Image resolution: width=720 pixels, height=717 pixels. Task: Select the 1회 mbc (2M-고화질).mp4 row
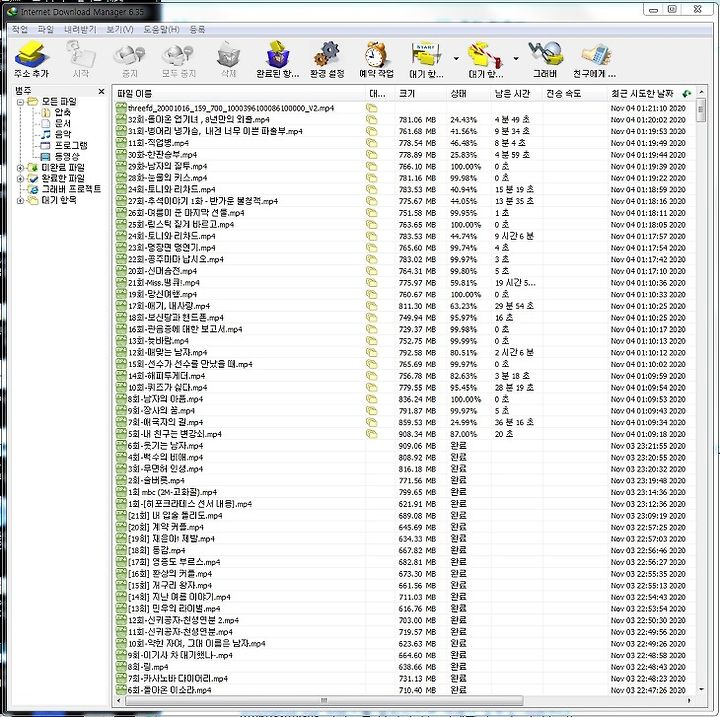404,492
